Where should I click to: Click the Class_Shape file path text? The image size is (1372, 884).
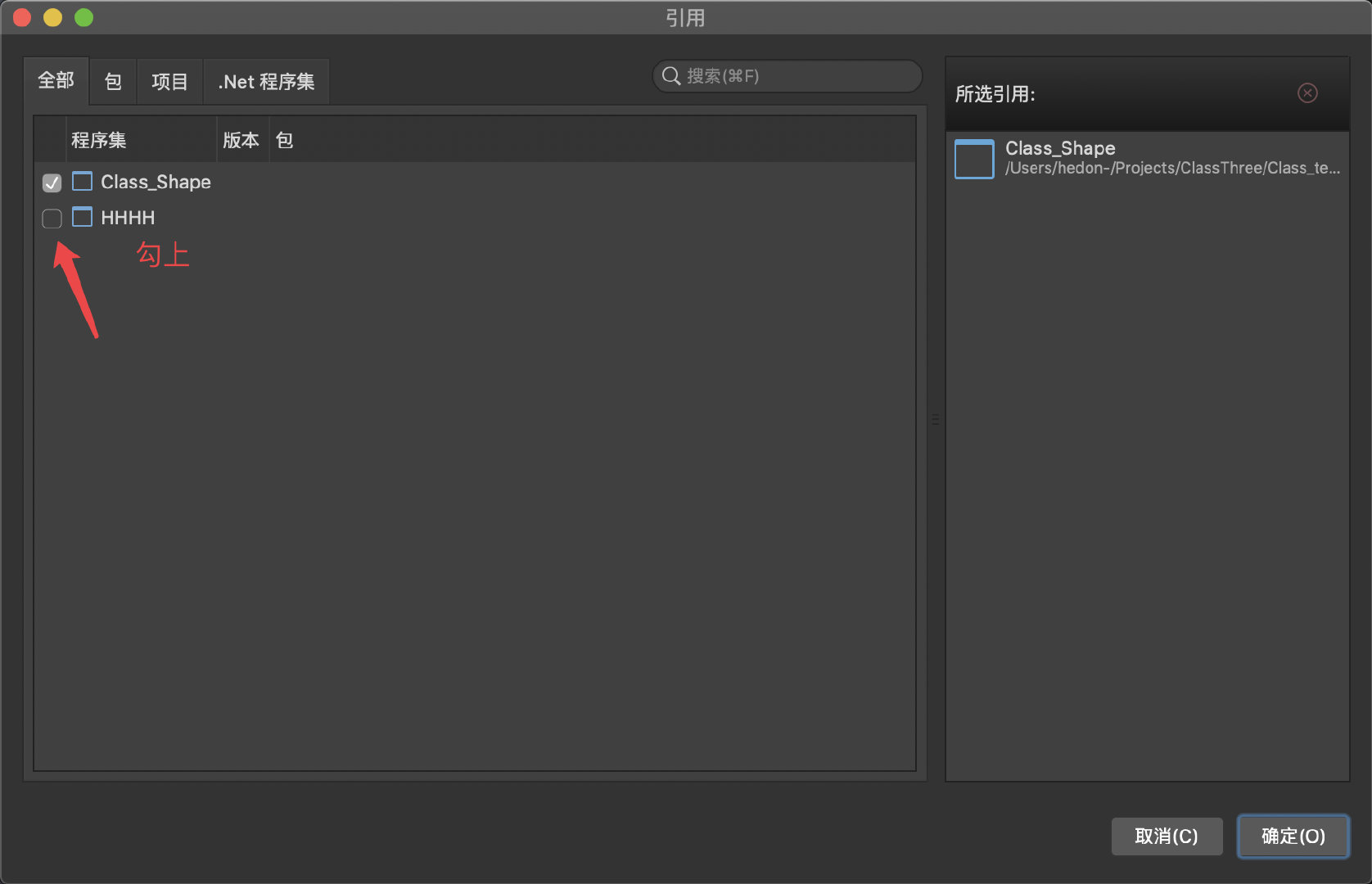(x=1172, y=169)
